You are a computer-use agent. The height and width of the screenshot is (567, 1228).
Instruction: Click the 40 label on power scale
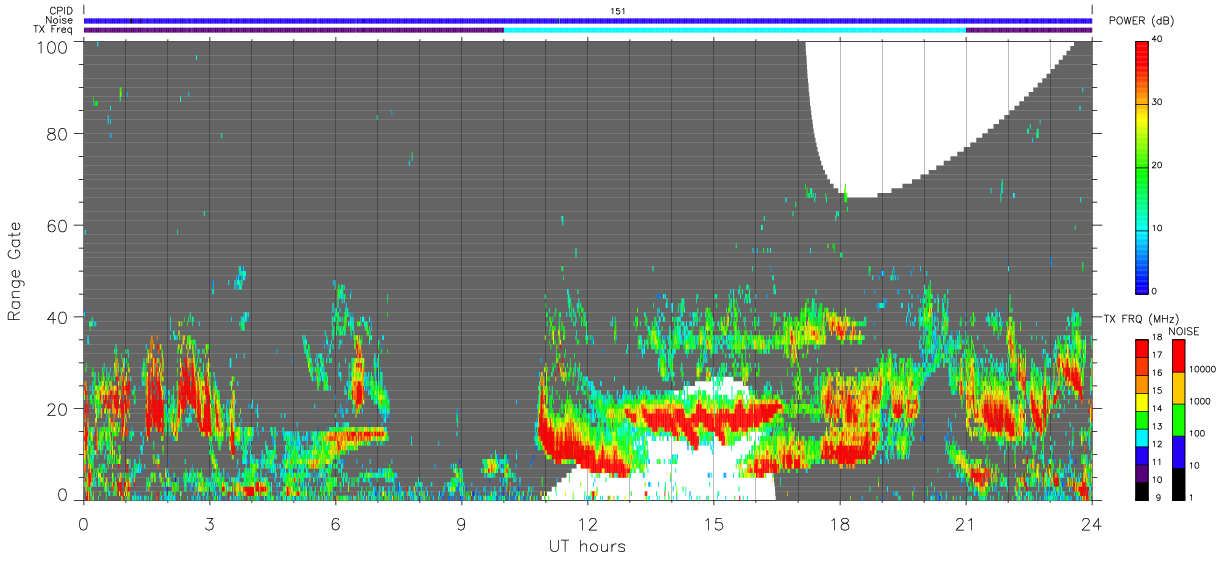click(x=1157, y=40)
